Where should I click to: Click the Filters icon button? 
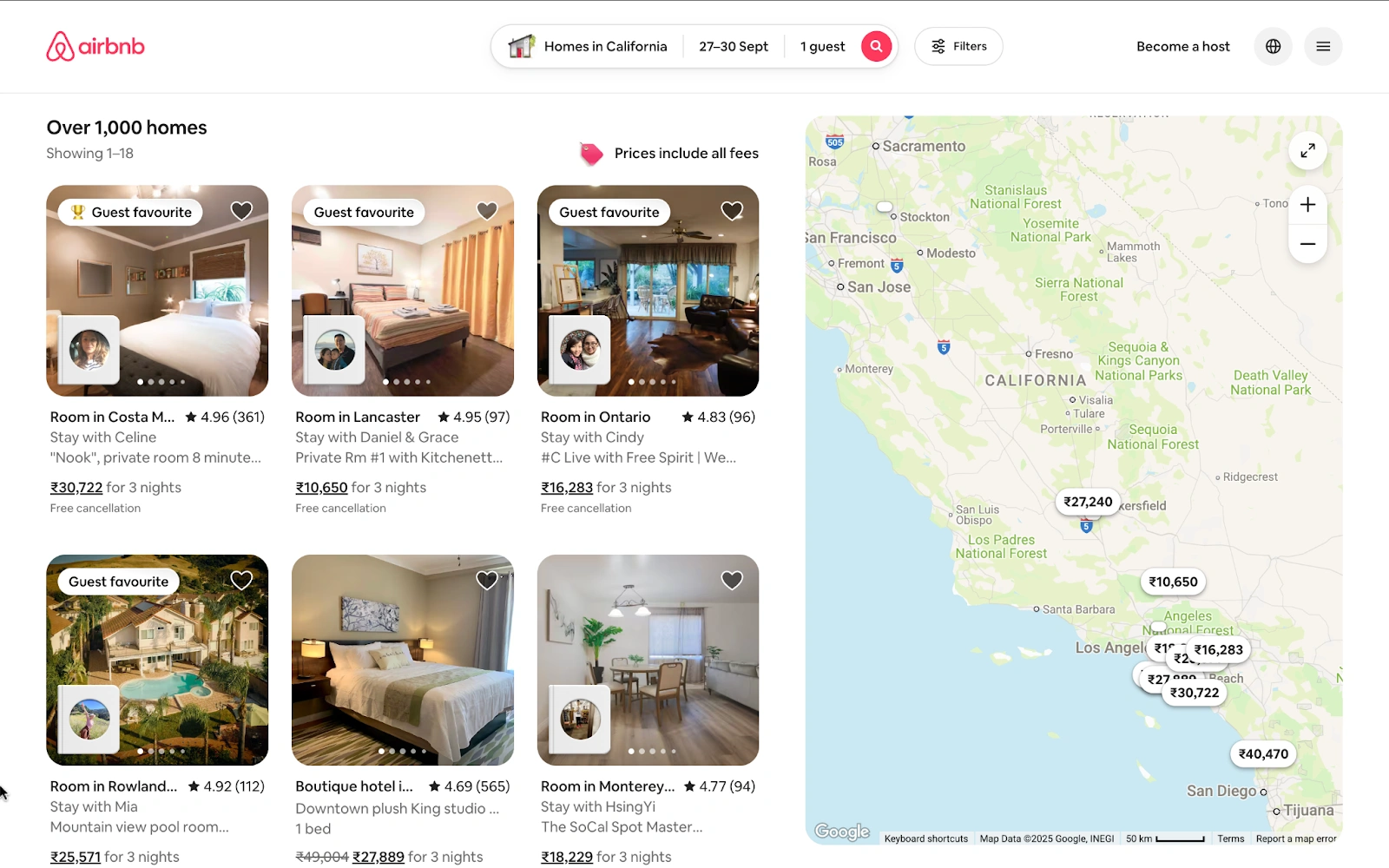[958, 46]
